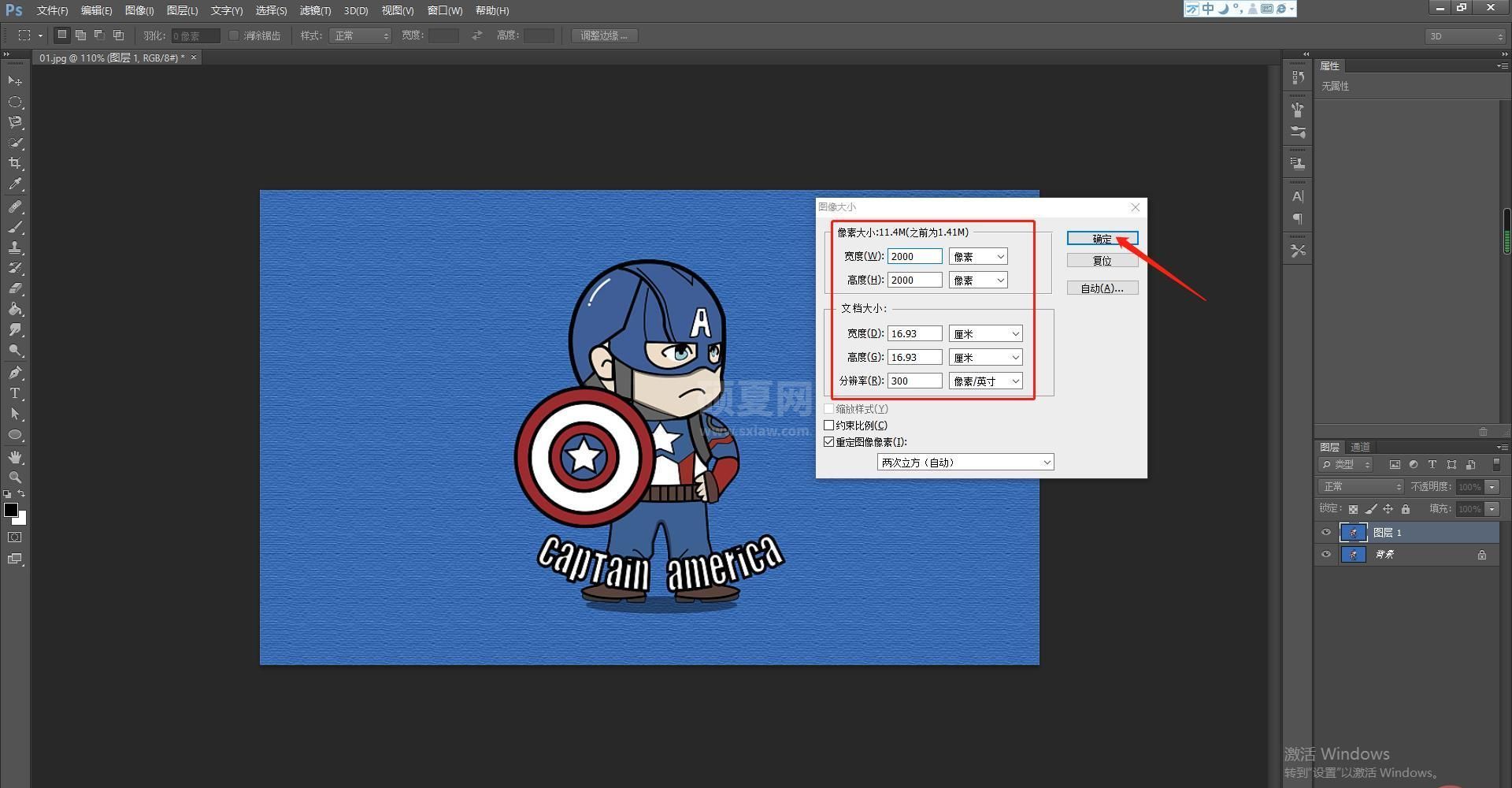
Task: Hide layer '图层 1' visibility eye
Action: pos(1326,533)
